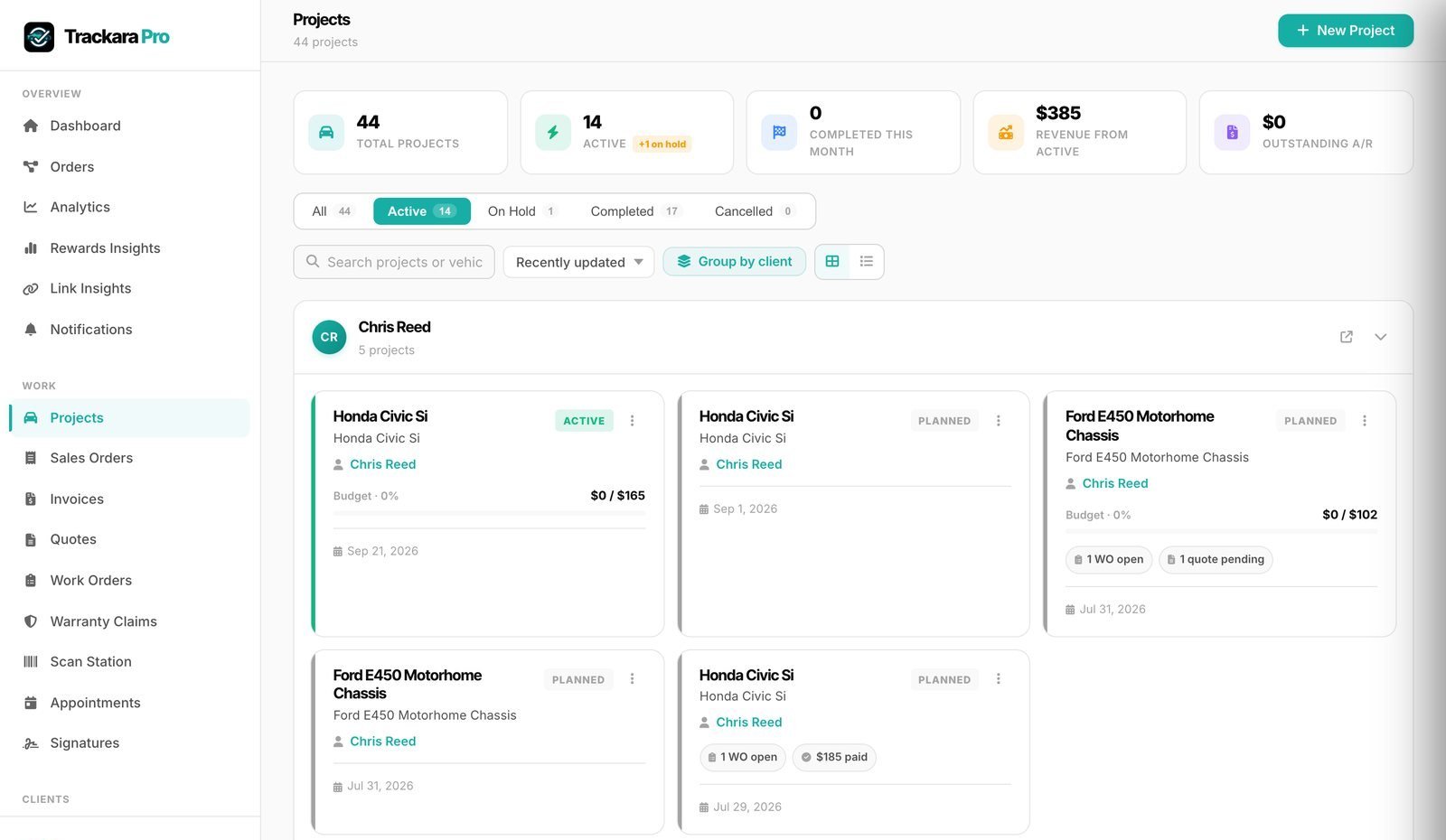Screen dimensions: 1446x840
Task: Open Recently updated sort dropdown
Action: click(x=578, y=262)
